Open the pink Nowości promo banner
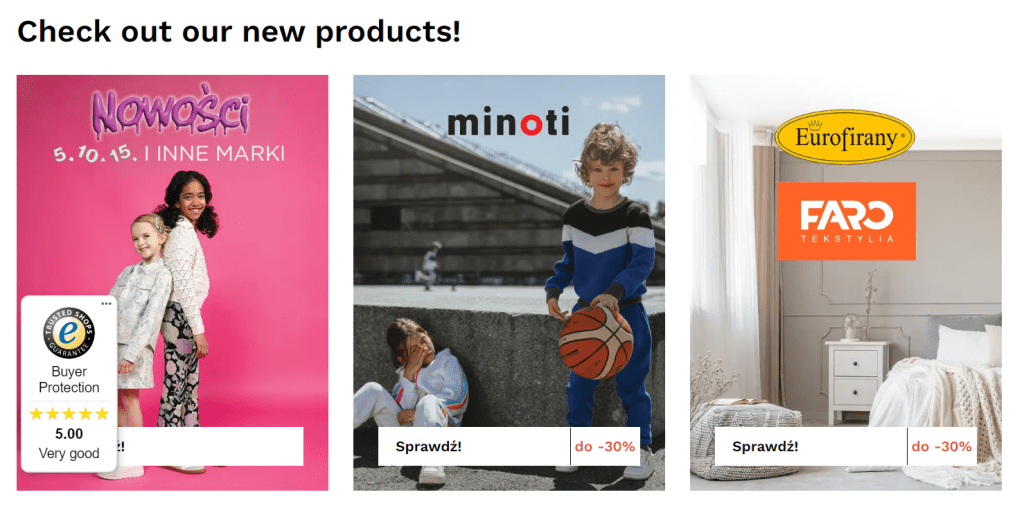This screenshot has height=524, width=1024. (x=172, y=283)
